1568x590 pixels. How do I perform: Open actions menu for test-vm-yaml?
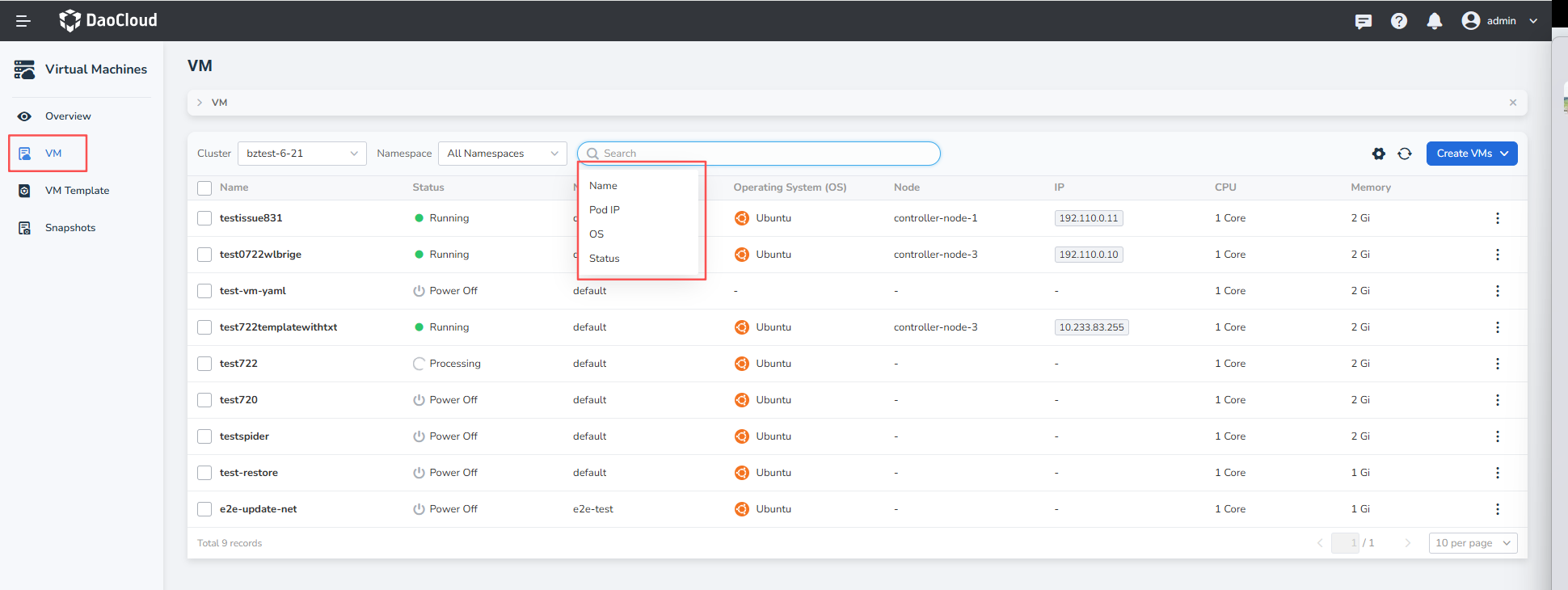1498,291
